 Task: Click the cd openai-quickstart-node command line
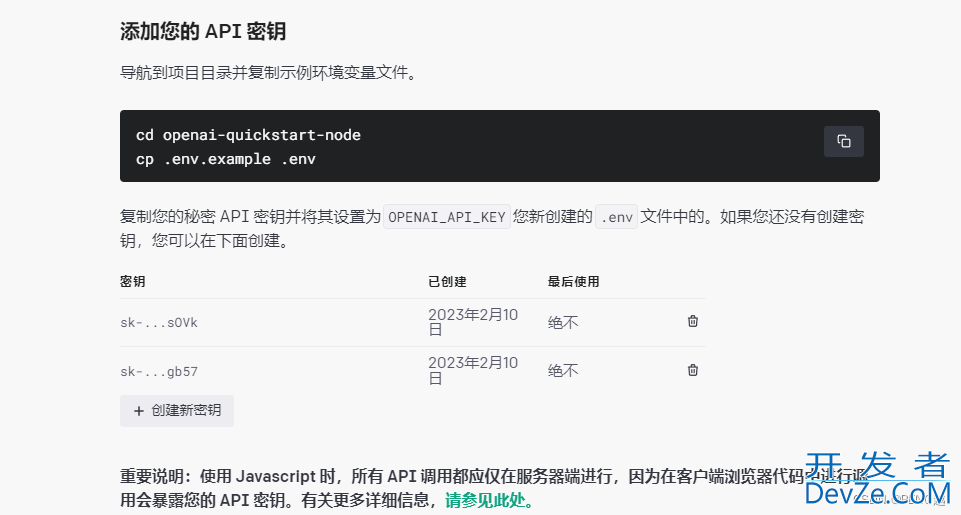[248, 135]
